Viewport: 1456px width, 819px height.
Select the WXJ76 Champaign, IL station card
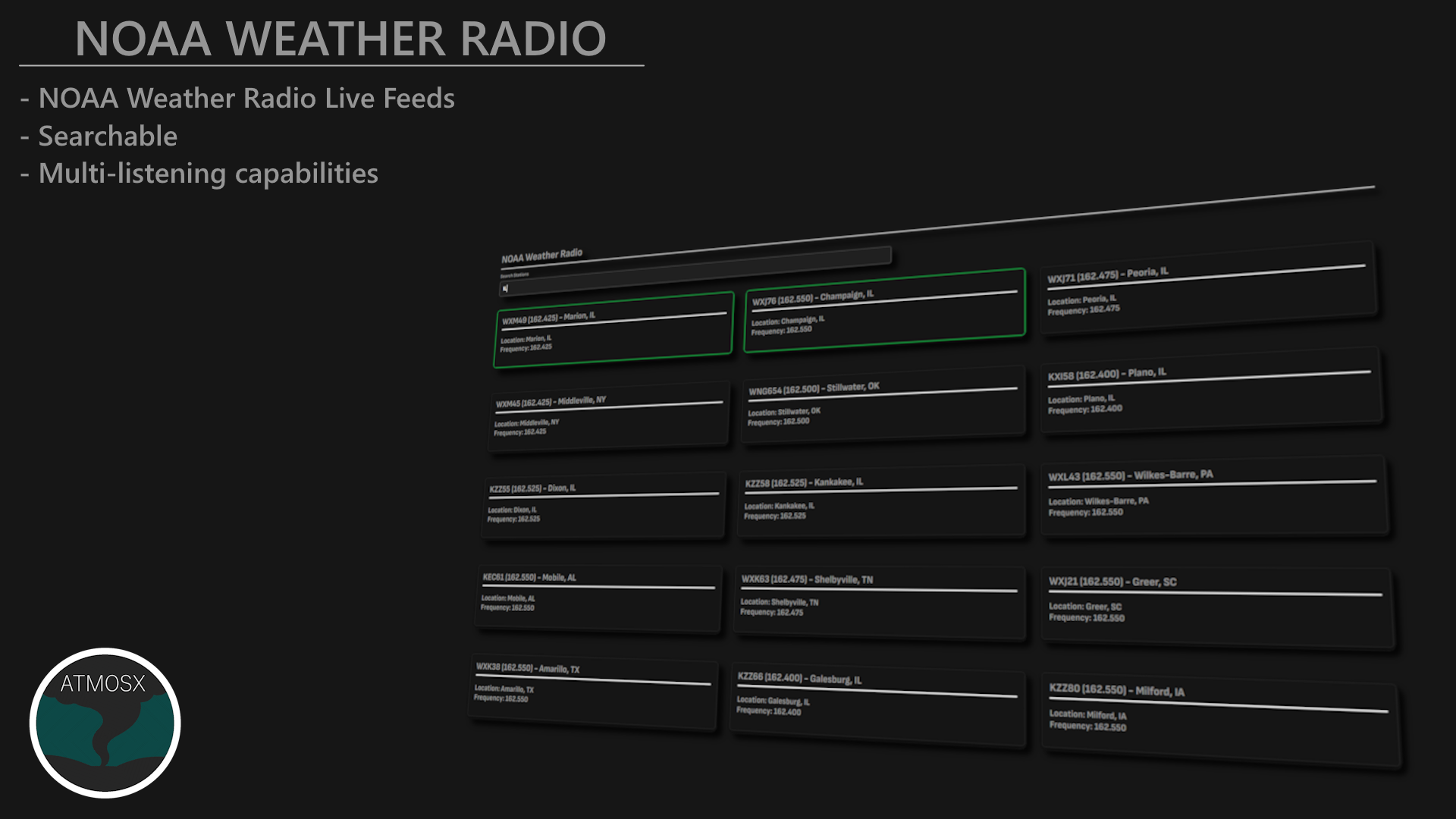[x=884, y=310]
